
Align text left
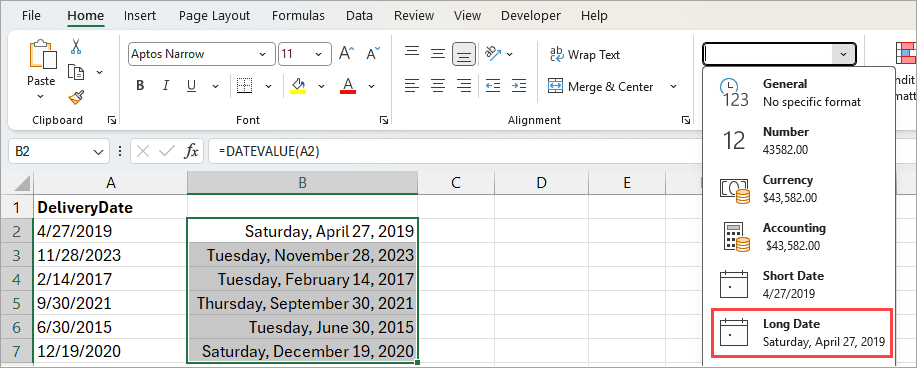coord(412,86)
